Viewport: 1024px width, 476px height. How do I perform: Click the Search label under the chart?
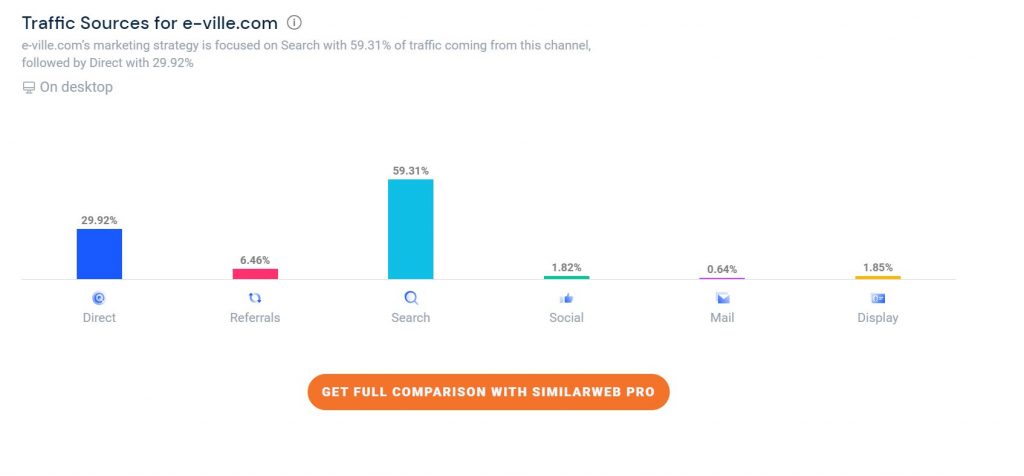410,318
